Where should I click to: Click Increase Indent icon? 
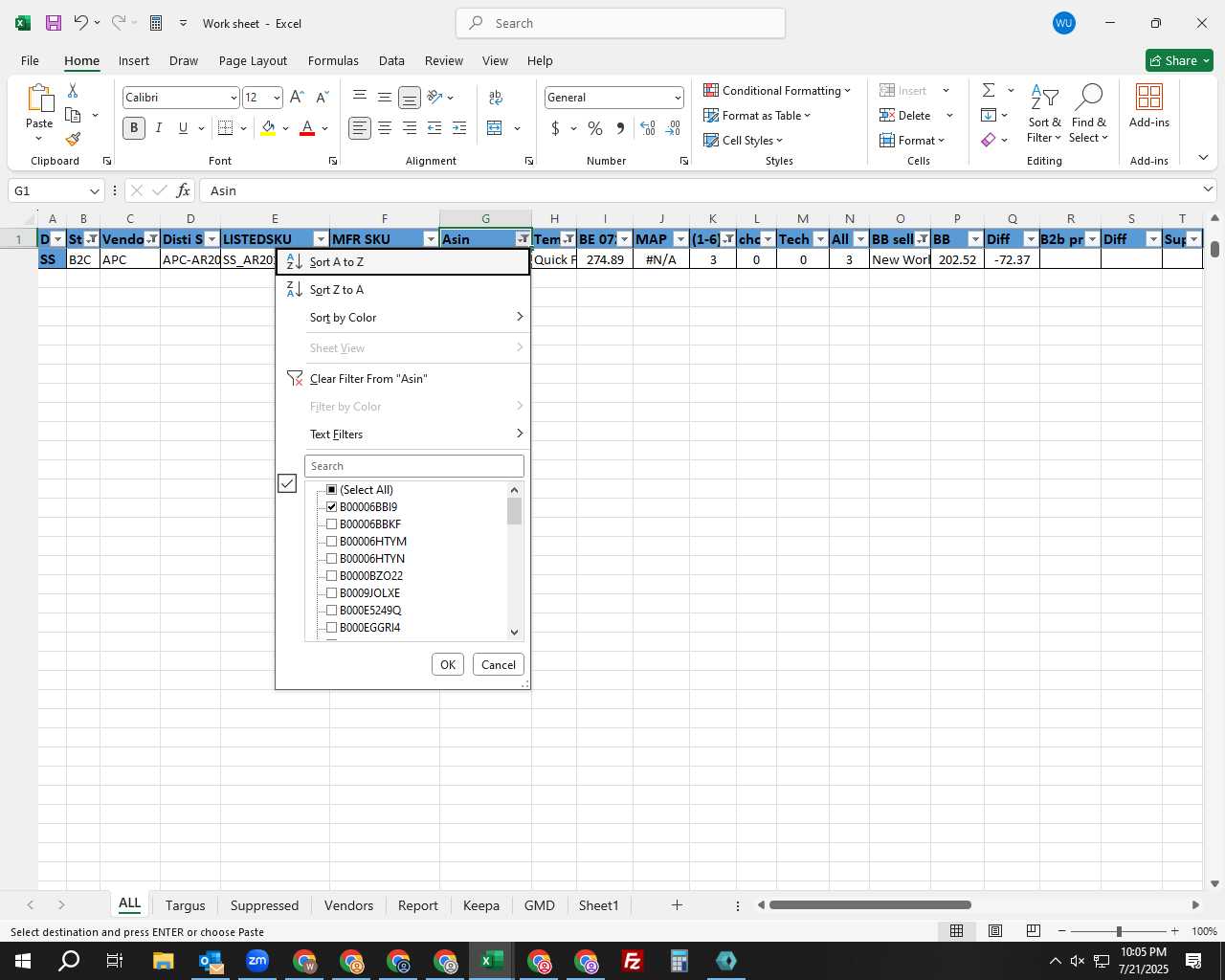click(459, 127)
